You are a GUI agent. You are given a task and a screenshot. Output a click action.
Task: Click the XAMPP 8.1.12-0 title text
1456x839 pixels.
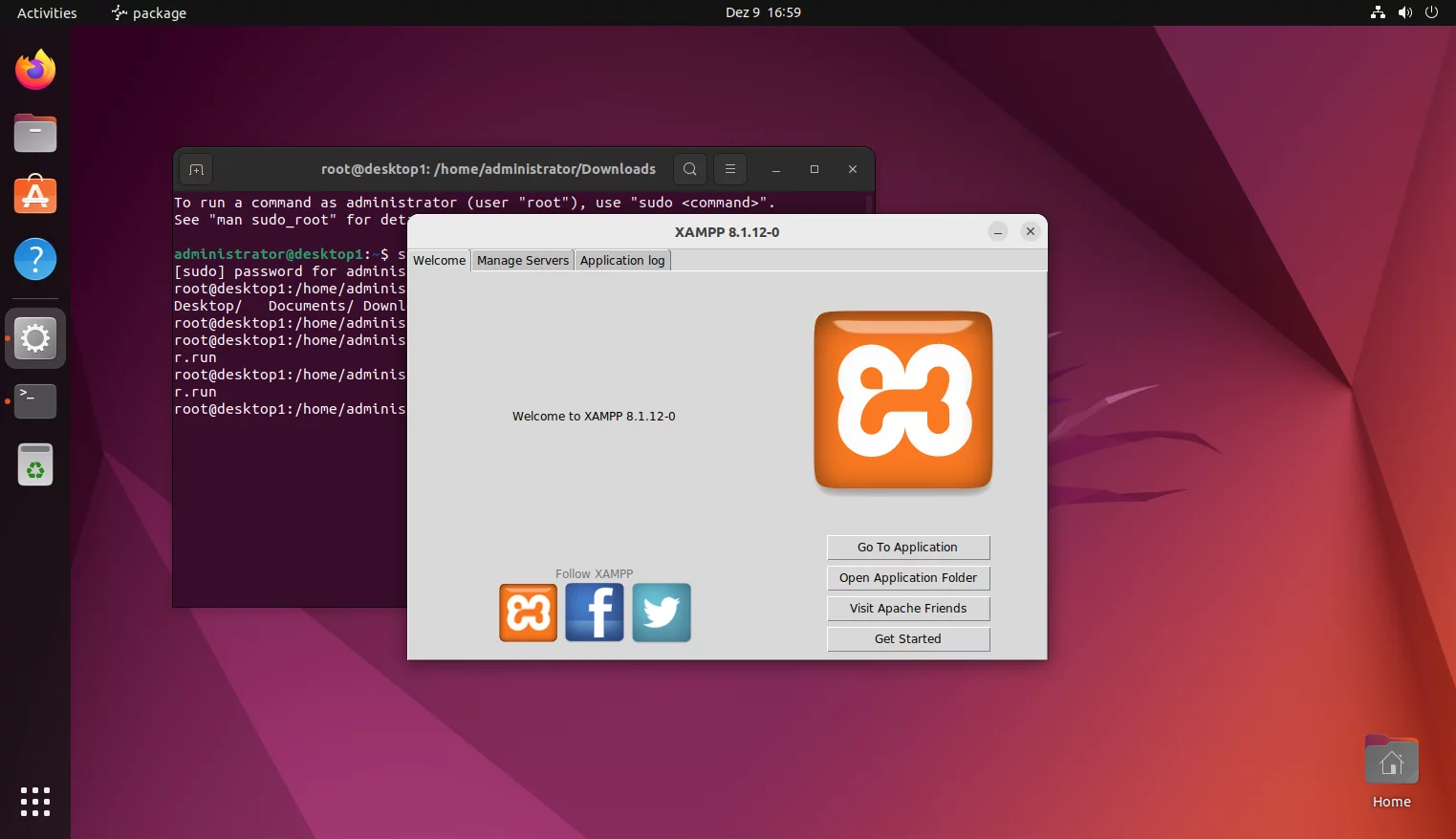click(728, 232)
